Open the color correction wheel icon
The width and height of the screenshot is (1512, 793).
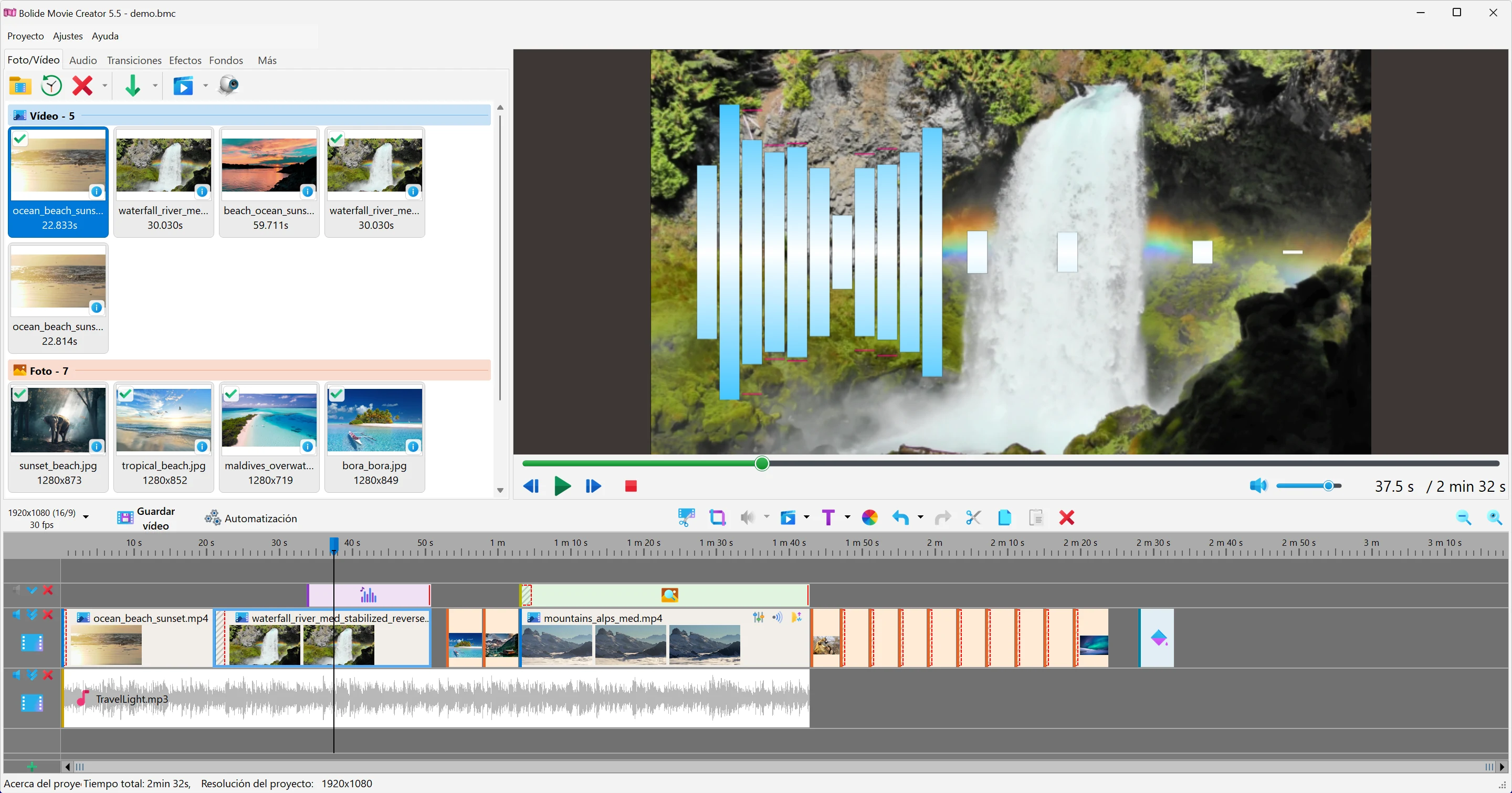point(869,517)
